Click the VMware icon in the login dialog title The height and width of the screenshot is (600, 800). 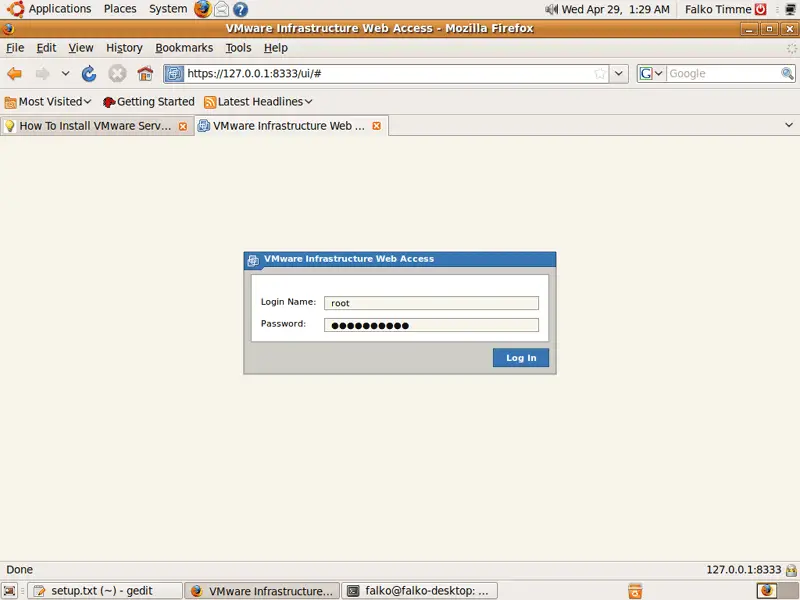[x=253, y=261]
